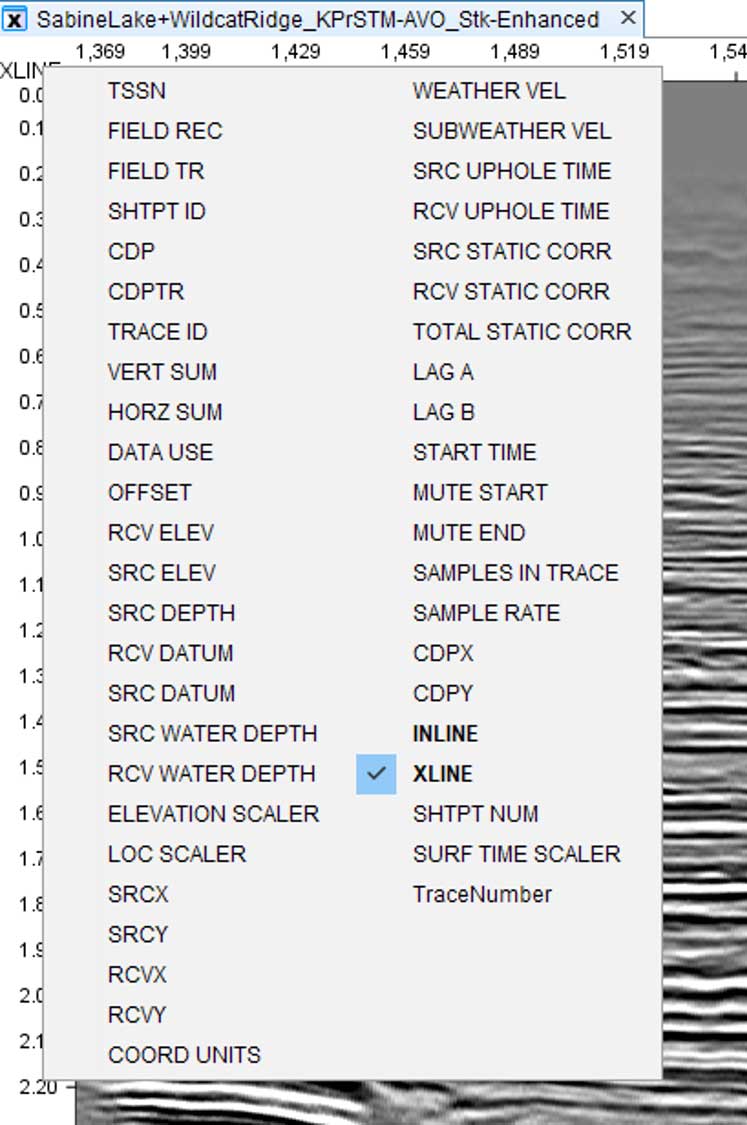Select the INLINE header option

(445, 733)
